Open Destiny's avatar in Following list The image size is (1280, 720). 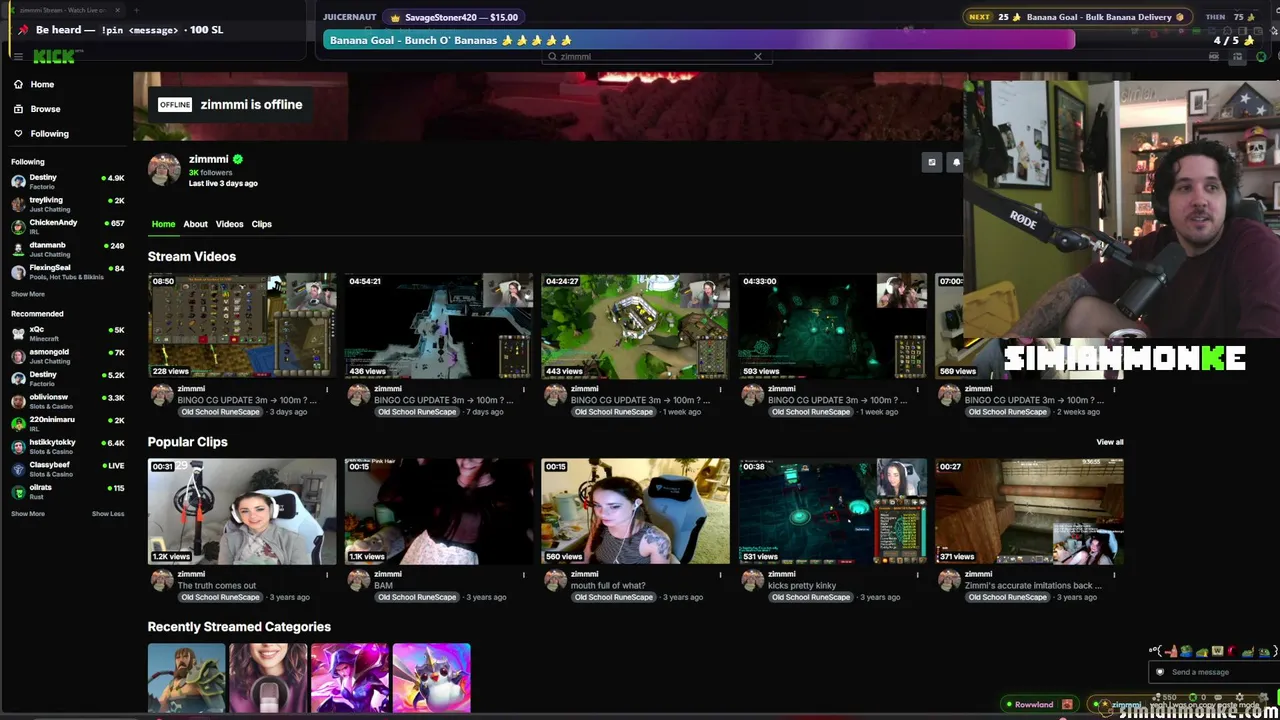[x=18, y=181]
